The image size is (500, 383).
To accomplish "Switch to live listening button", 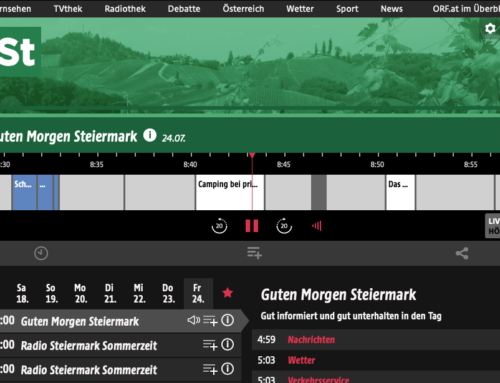I will pyautogui.click(x=492, y=226).
